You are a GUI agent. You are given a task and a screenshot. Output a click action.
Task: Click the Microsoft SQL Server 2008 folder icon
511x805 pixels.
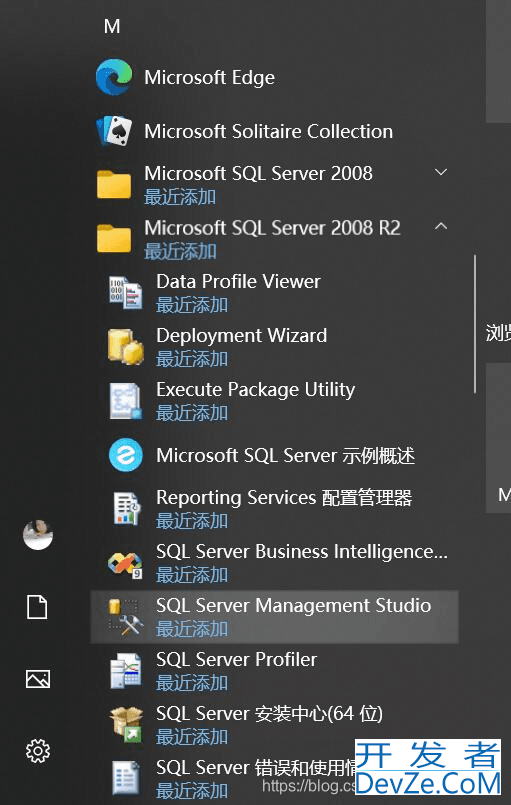(x=114, y=185)
